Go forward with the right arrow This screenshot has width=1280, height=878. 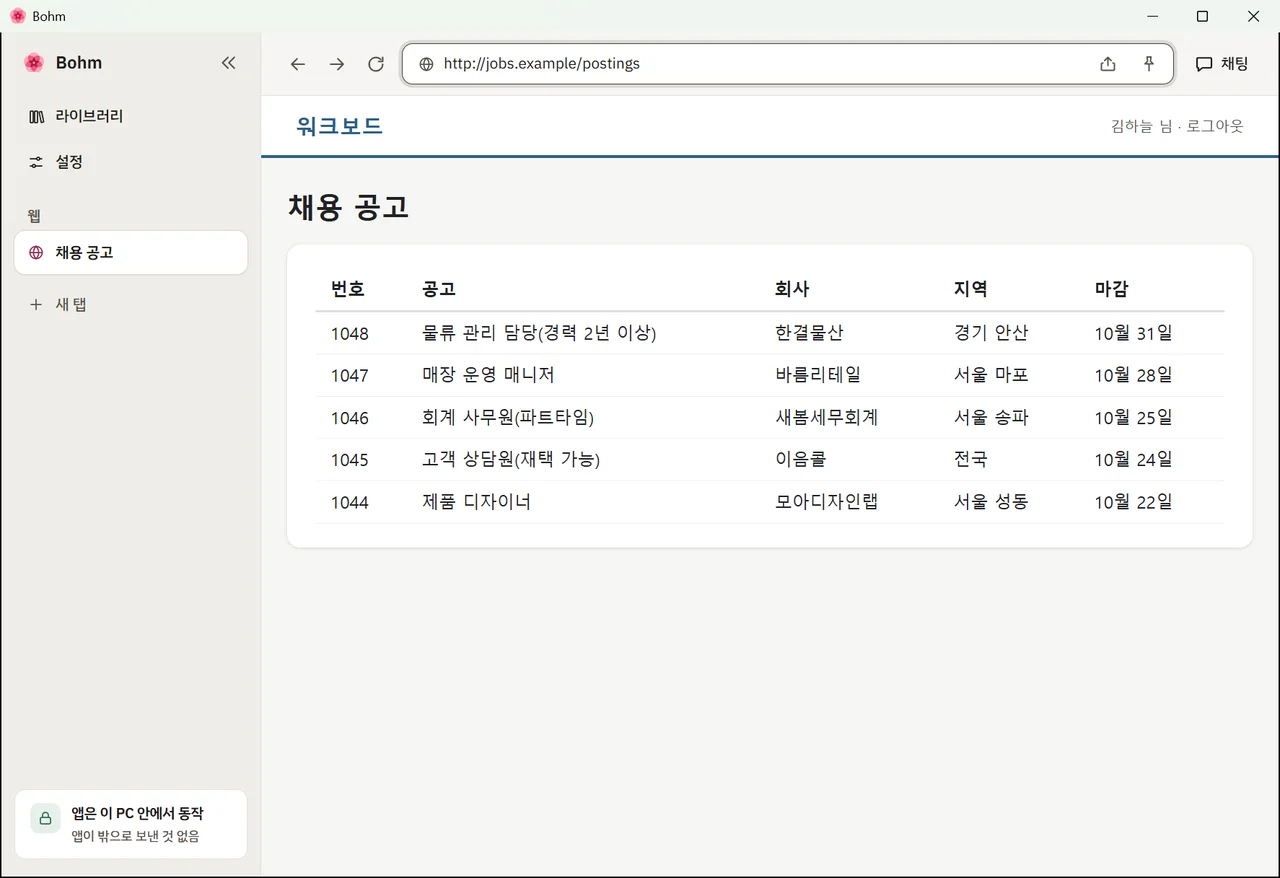point(337,64)
